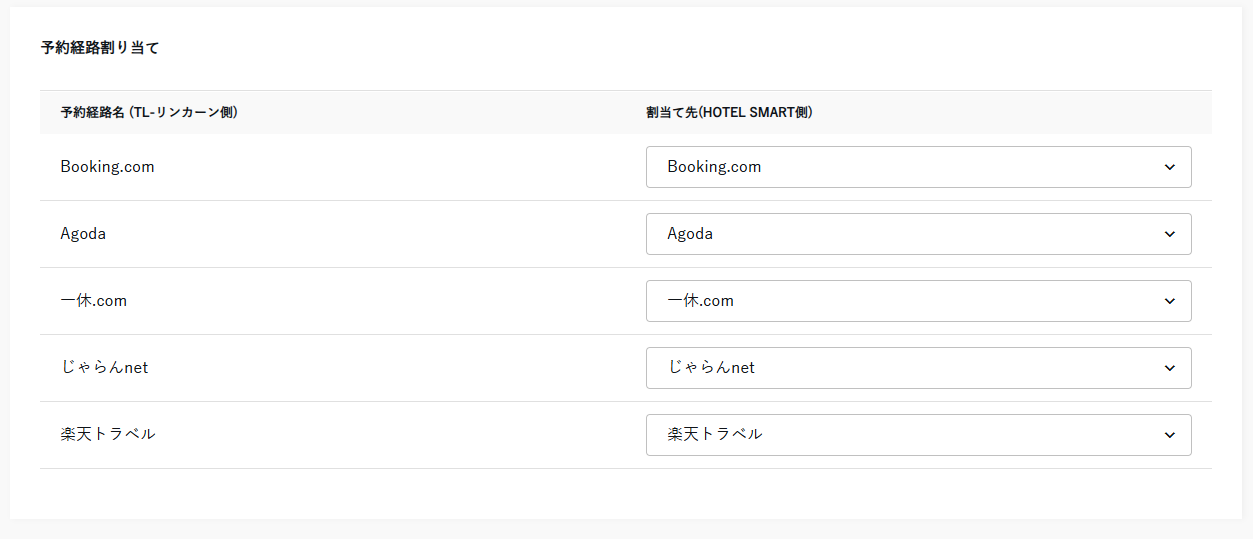This screenshot has width=1253, height=539.
Task: Click selected text じゃらんnet inside dropdown
Action: click(711, 368)
